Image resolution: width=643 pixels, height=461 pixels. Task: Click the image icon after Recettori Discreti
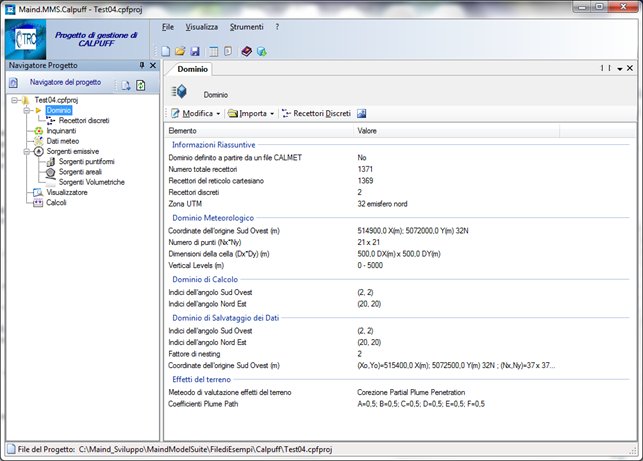361,114
